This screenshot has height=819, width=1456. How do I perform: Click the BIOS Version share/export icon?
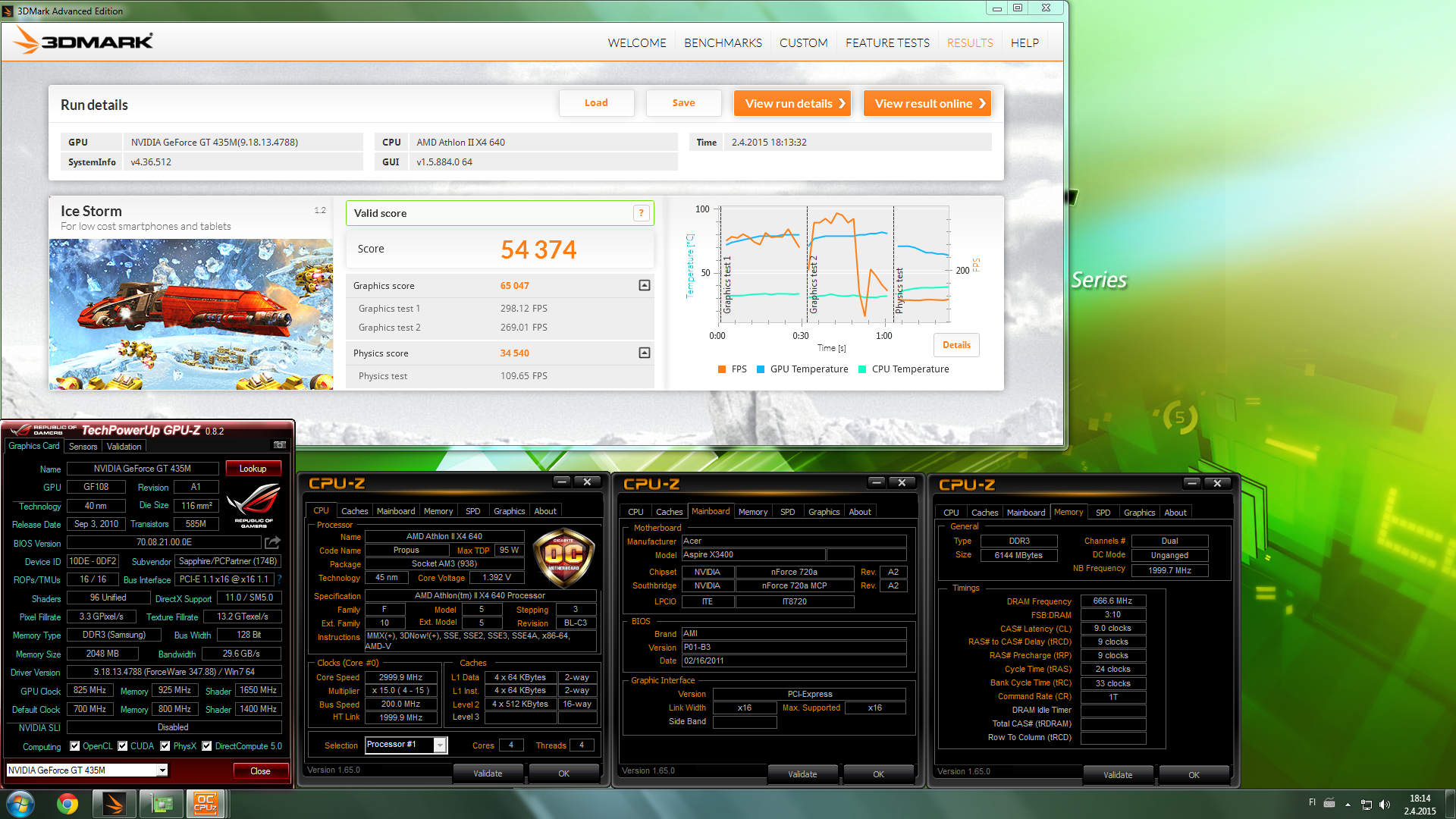coord(273,542)
